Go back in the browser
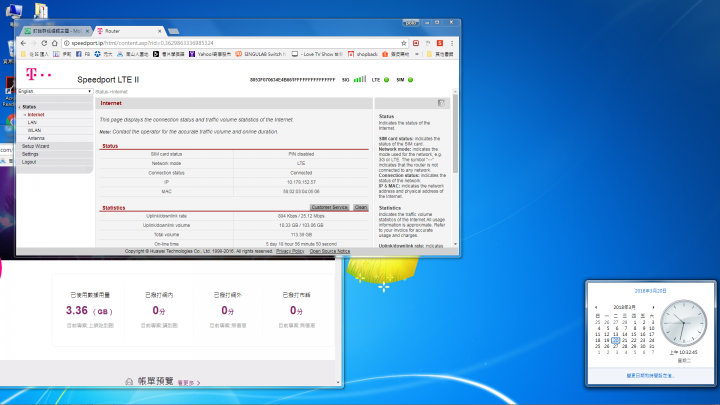This screenshot has width=720, height=405. click(x=23, y=43)
